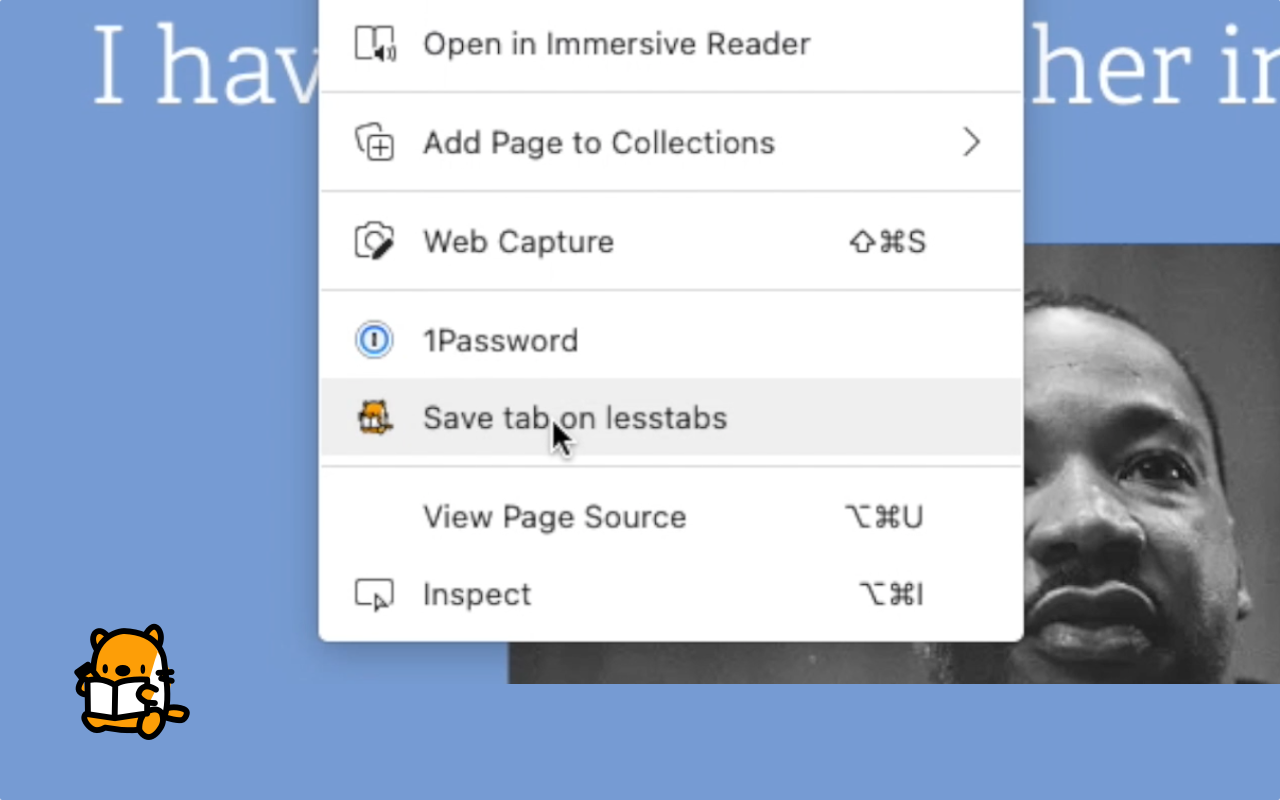Image resolution: width=1280 pixels, height=800 pixels.
Task: Click the ⌥⌘I shortcut hint beside Inspect
Action: coord(891,595)
